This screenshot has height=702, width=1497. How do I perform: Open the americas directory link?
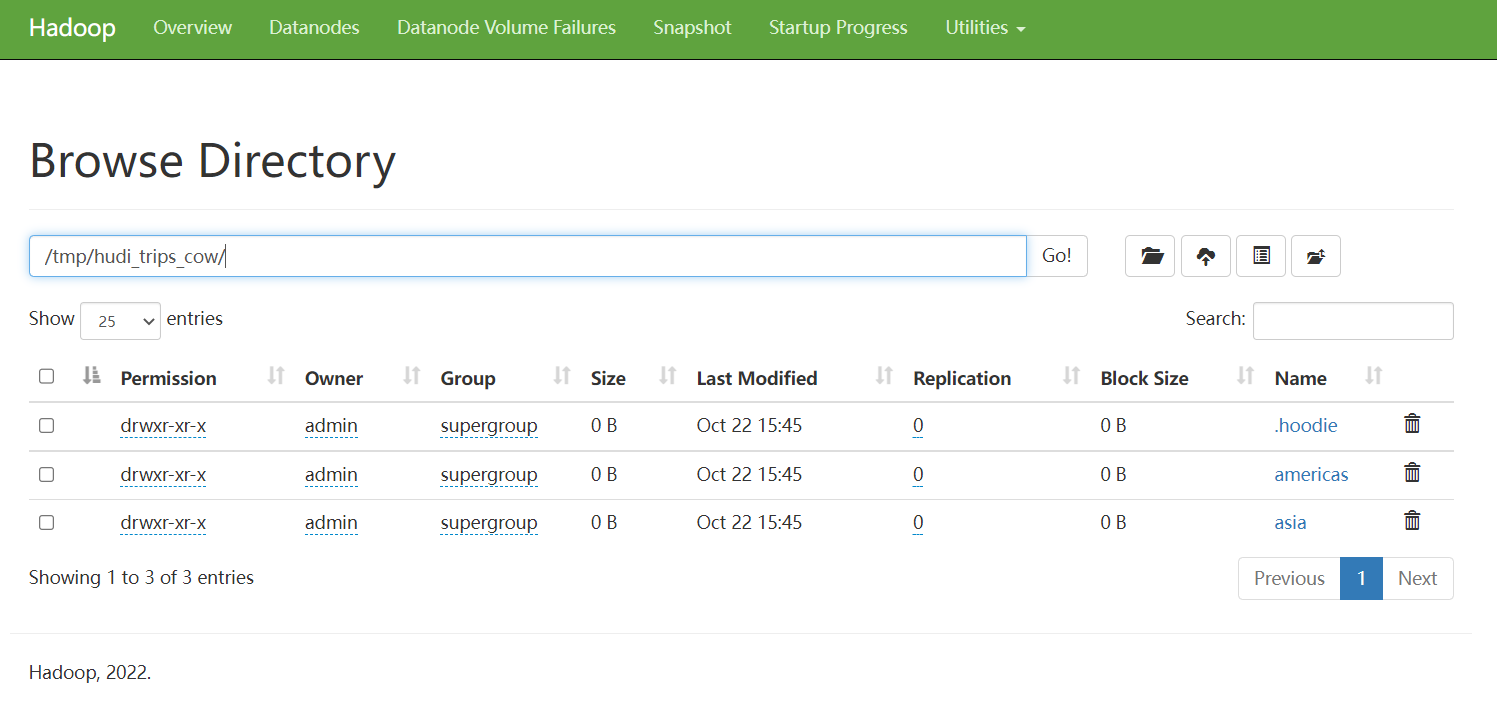(x=1311, y=475)
